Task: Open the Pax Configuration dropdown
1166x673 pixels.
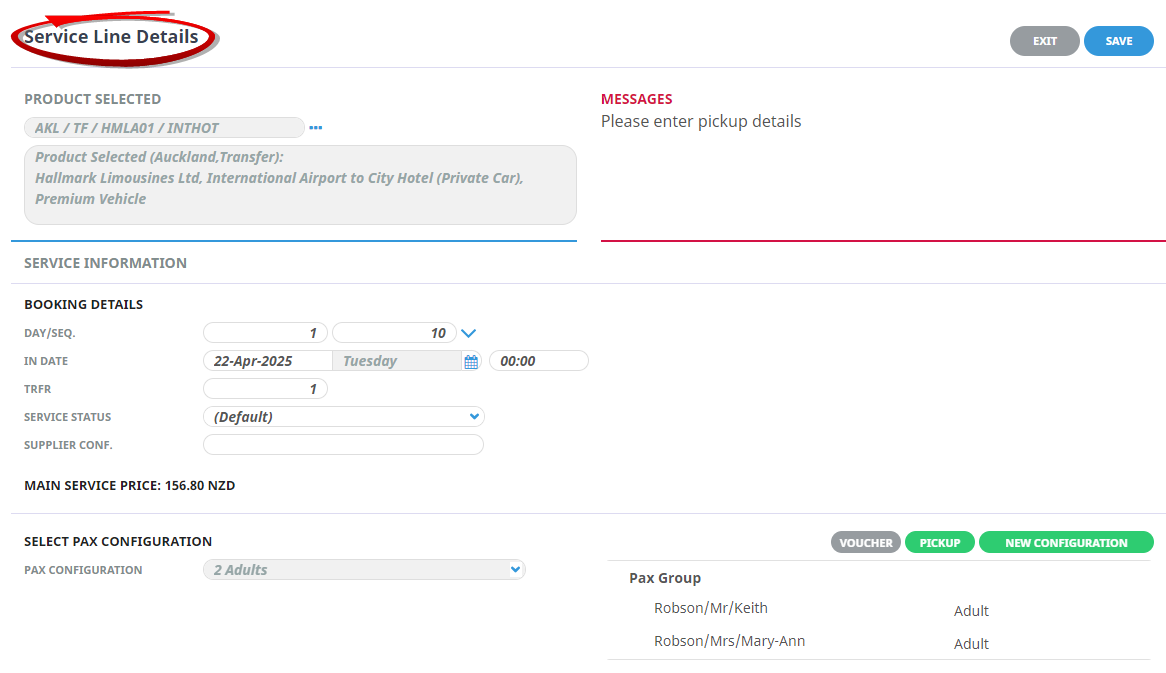Action: pyautogui.click(x=364, y=570)
